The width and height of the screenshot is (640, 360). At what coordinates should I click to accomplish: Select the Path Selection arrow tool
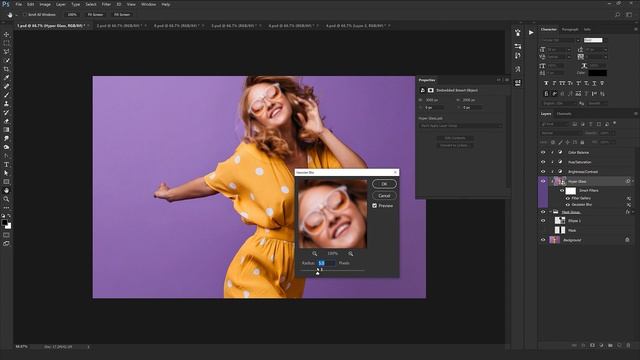click(7, 173)
